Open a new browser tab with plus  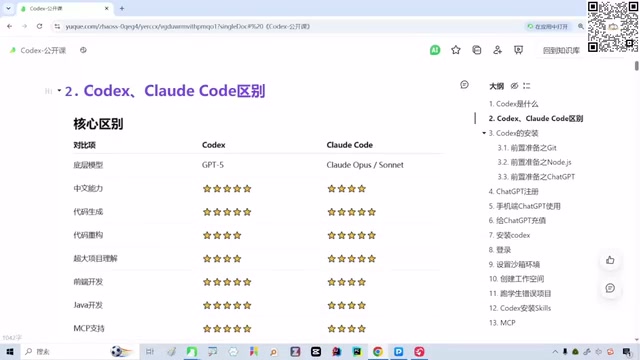(122, 8)
